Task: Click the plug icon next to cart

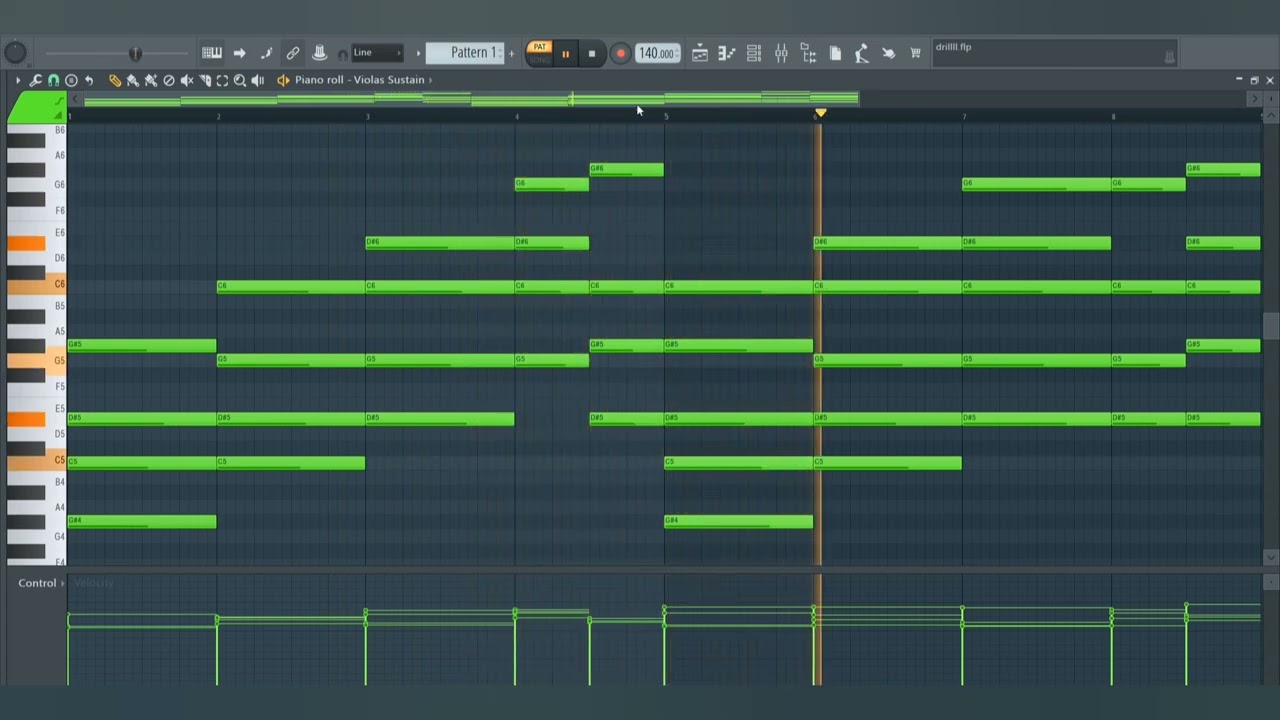Action: [x=888, y=54]
